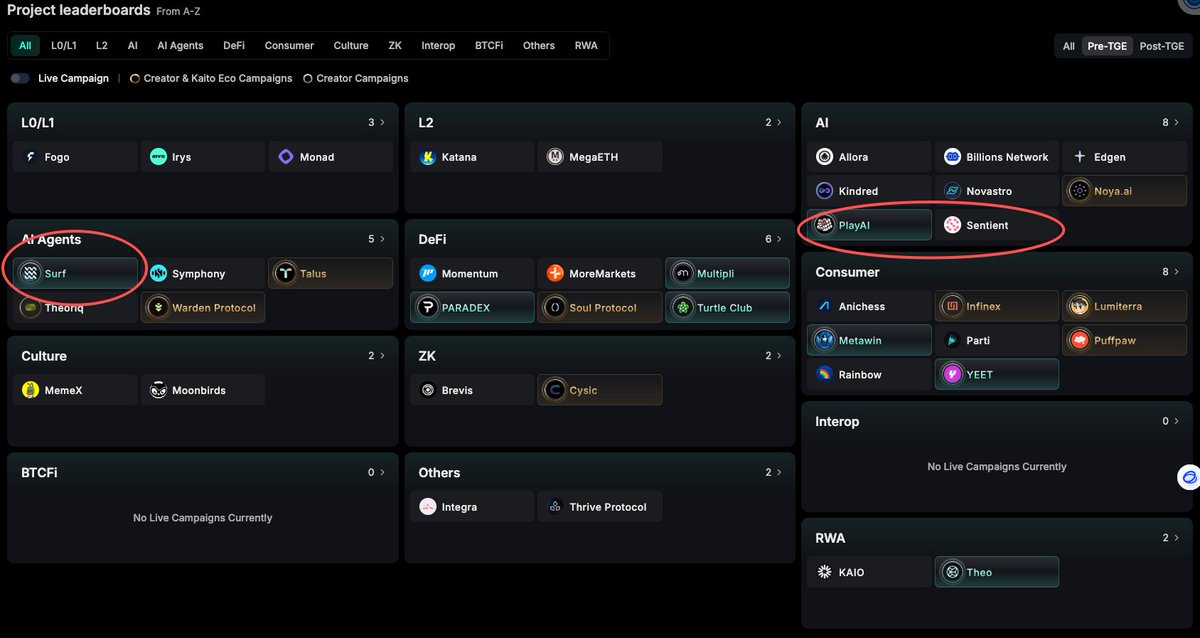Click the Billions Network icon
The height and width of the screenshot is (638, 1200).
point(952,157)
